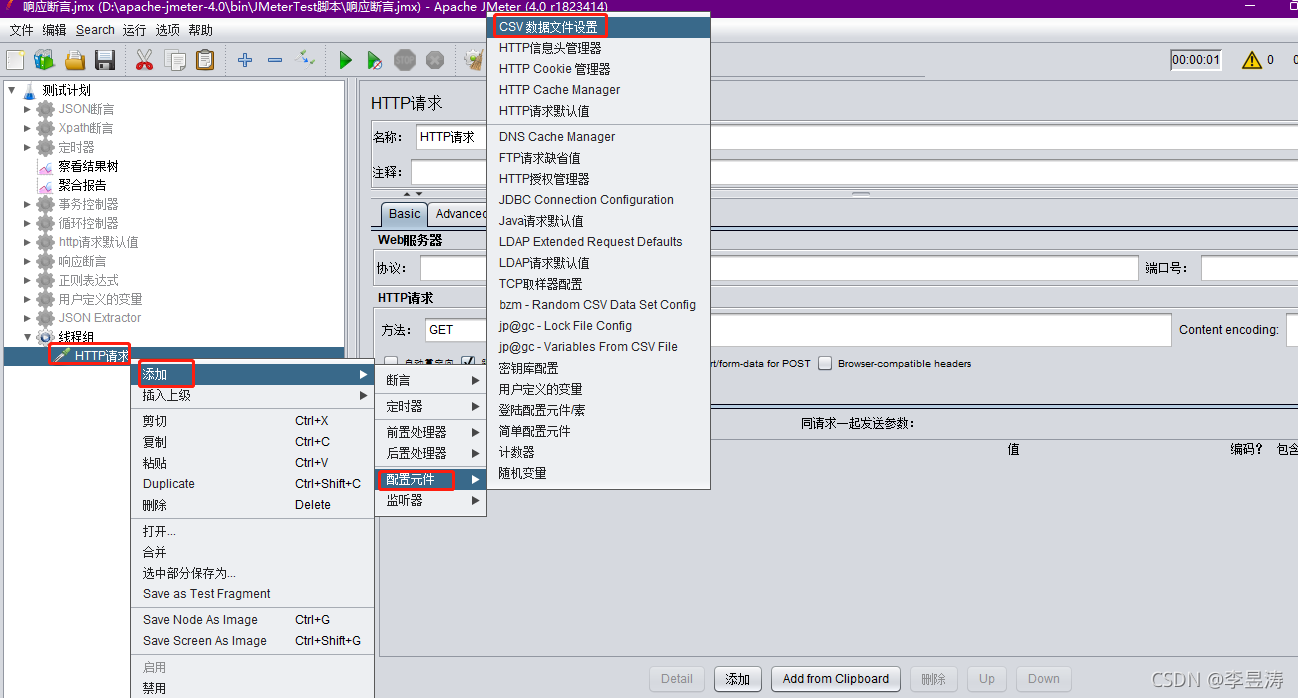This screenshot has height=698, width=1298.
Task: Click the Cut scissors toolbar icon
Action: click(145, 60)
